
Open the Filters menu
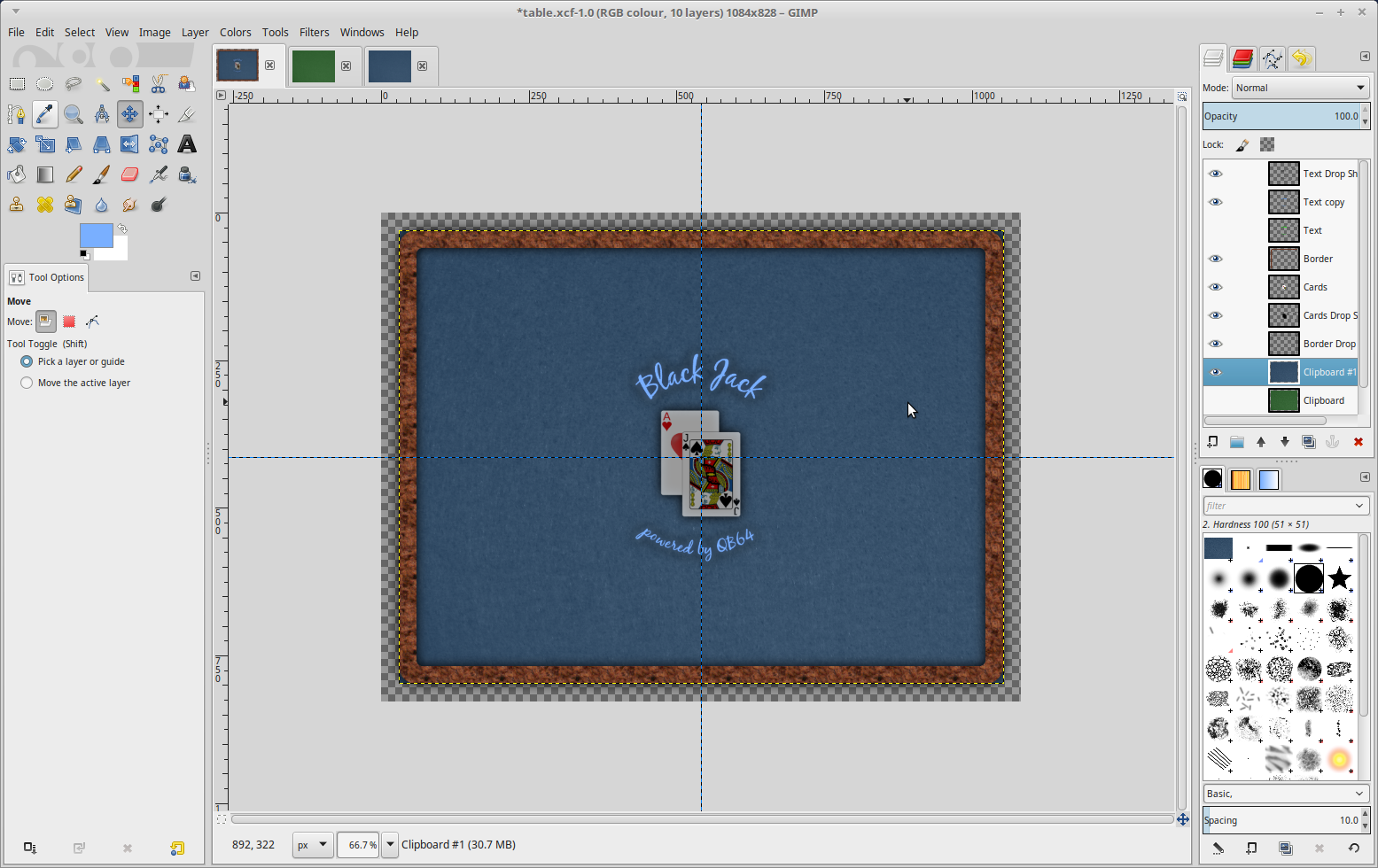(x=314, y=32)
